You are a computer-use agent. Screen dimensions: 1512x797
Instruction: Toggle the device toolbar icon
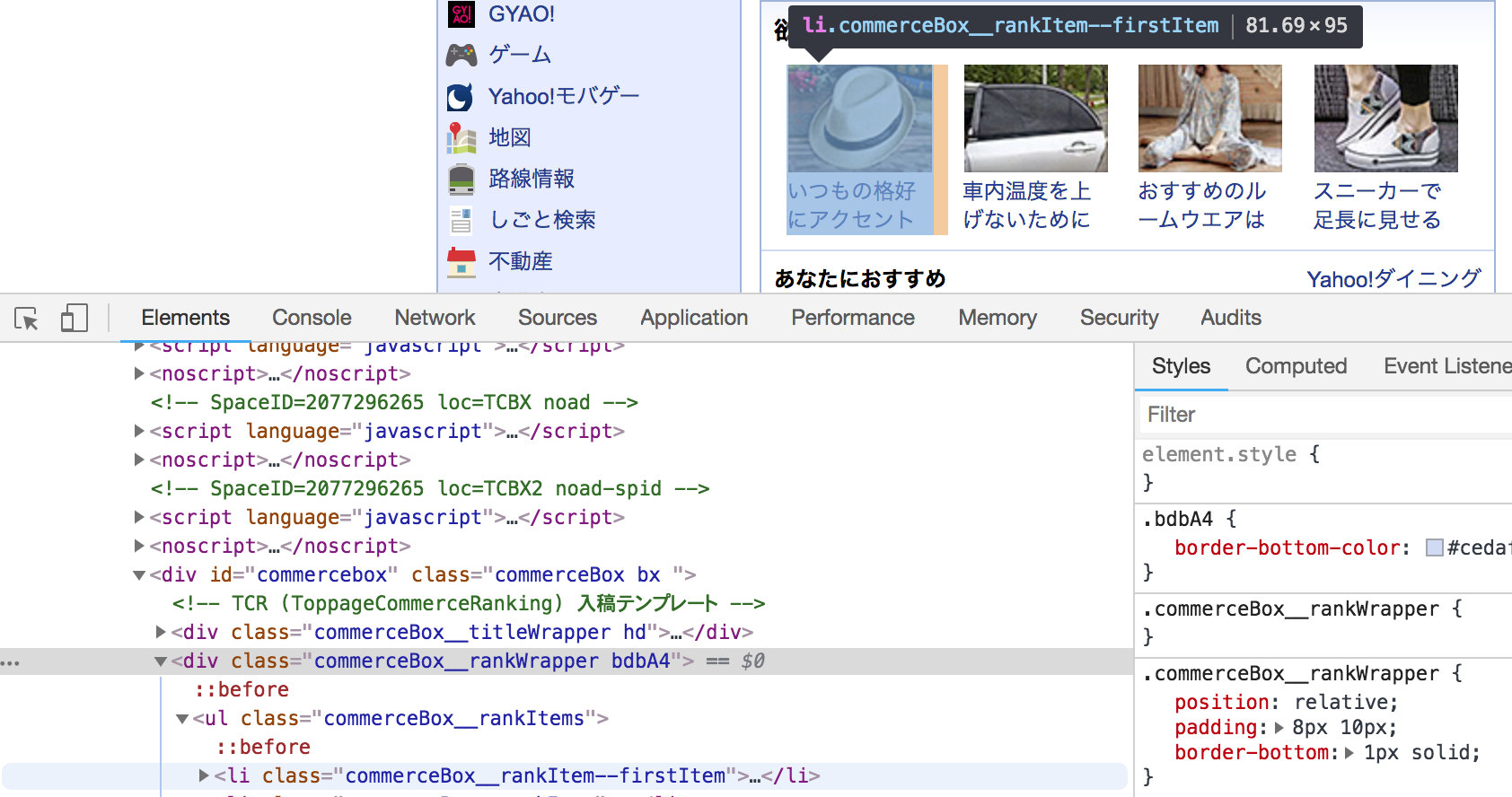[74, 318]
